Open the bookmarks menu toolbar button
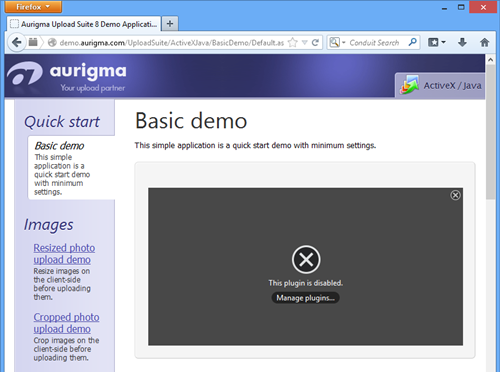 (x=436, y=42)
